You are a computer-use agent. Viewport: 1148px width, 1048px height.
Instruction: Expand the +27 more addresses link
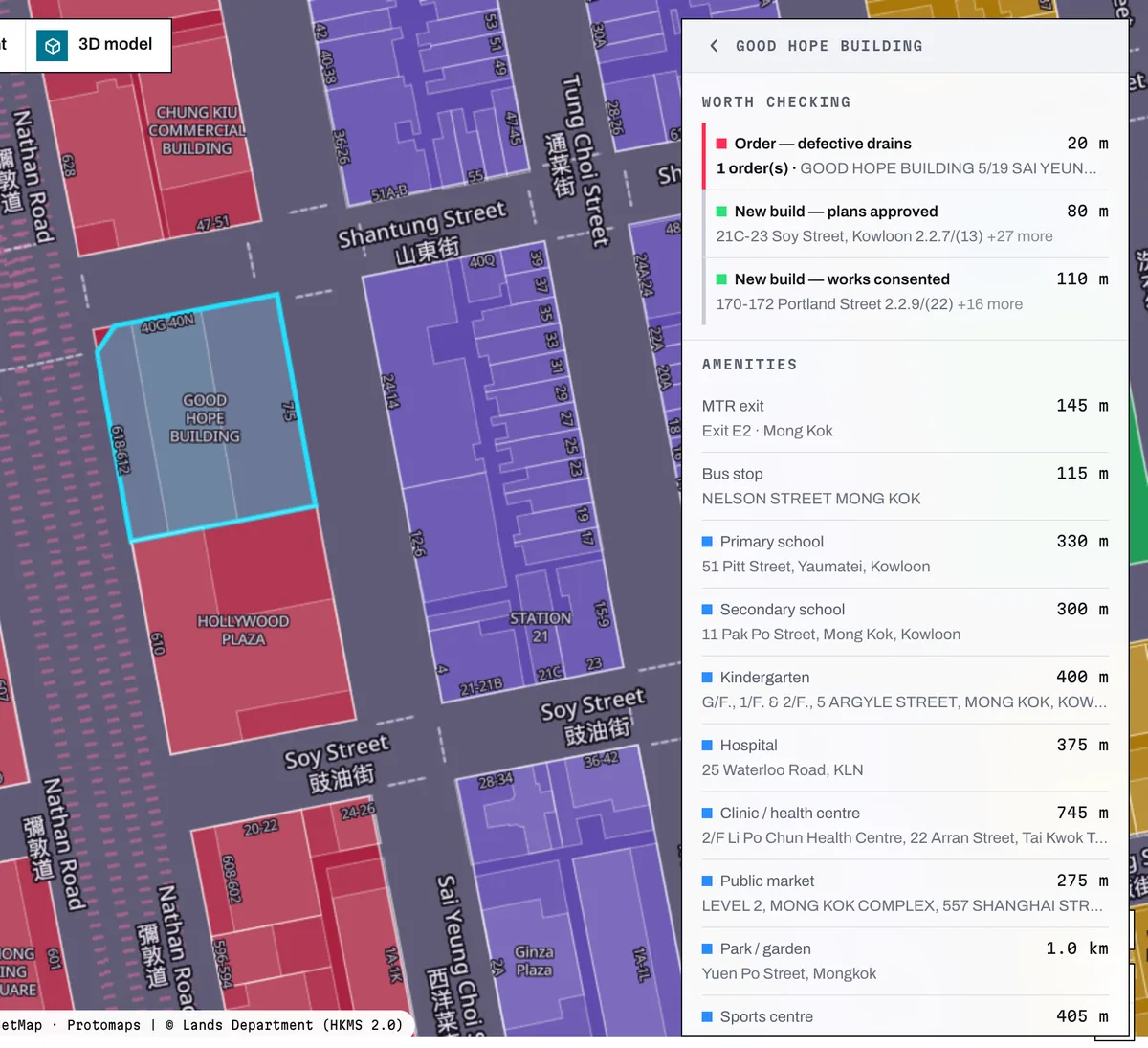point(1020,236)
